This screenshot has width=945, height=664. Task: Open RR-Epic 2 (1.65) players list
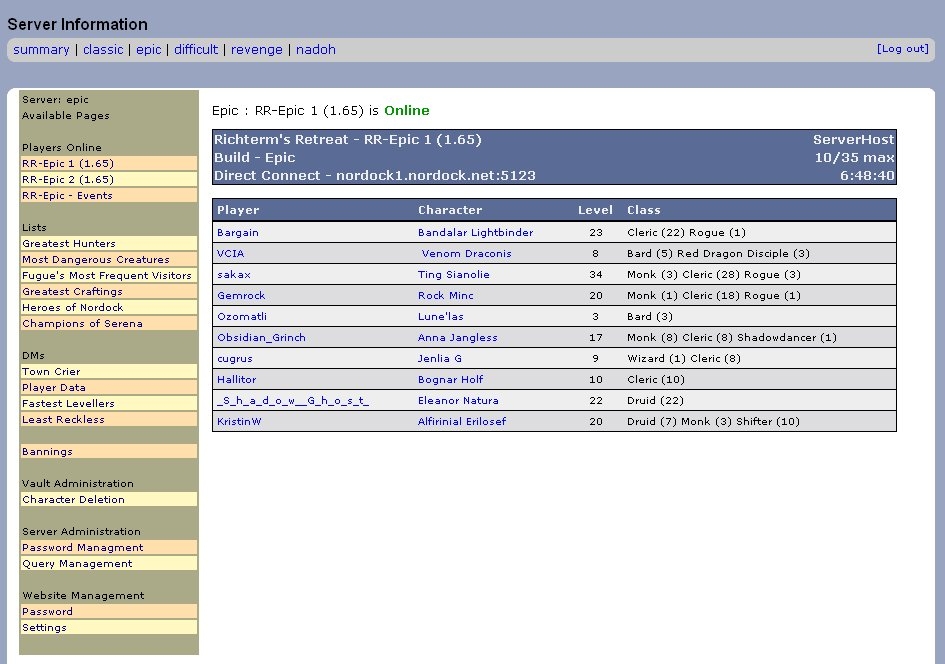[x=67, y=180]
